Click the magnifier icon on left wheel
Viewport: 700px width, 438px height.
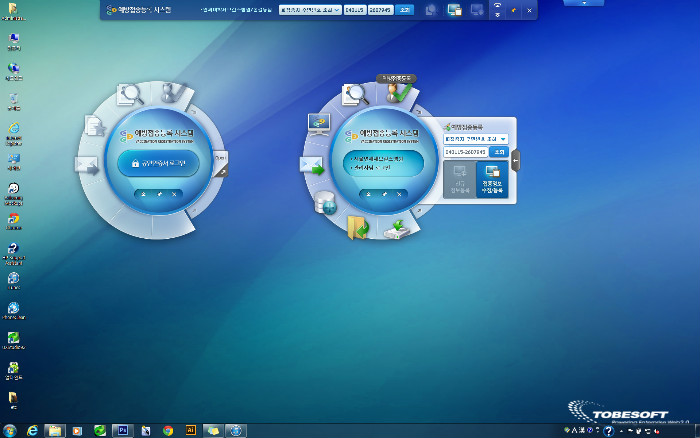(x=131, y=94)
